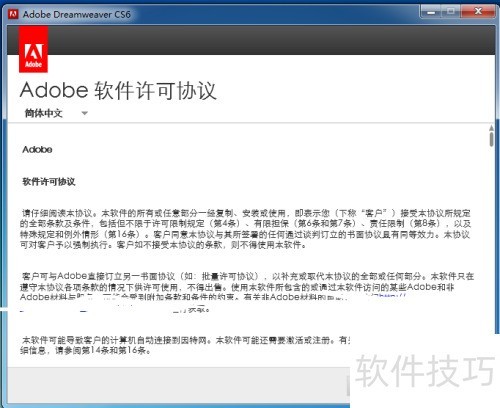Viewport: 500px width, 408px height.
Task: Click the Dreamweaver title bar app icon
Action: pos(13,14)
